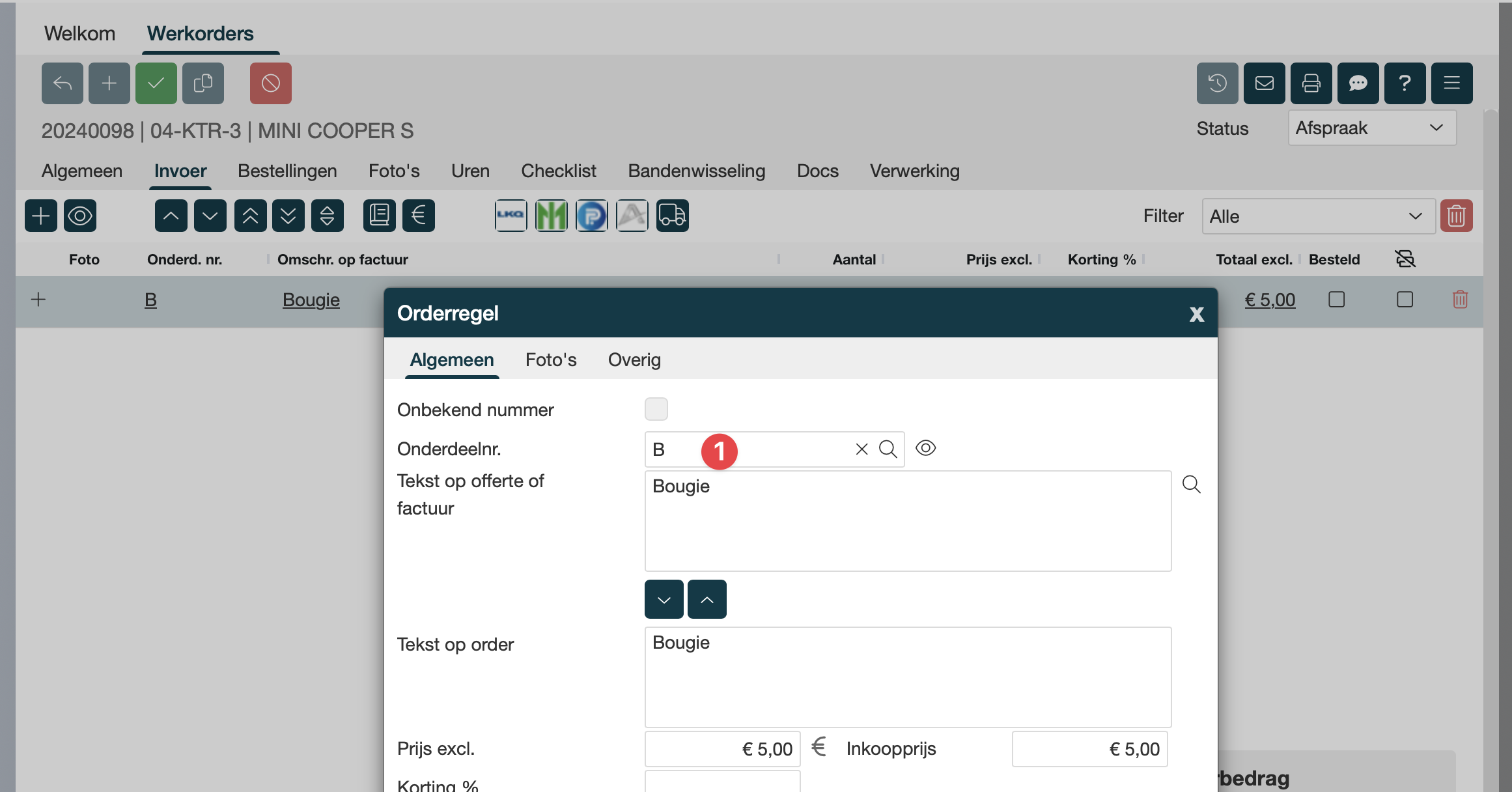The height and width of the screenshot is (792, 1512).
Task: Open the Status dropdown showing Afspraak
Action: point(1371,128)
